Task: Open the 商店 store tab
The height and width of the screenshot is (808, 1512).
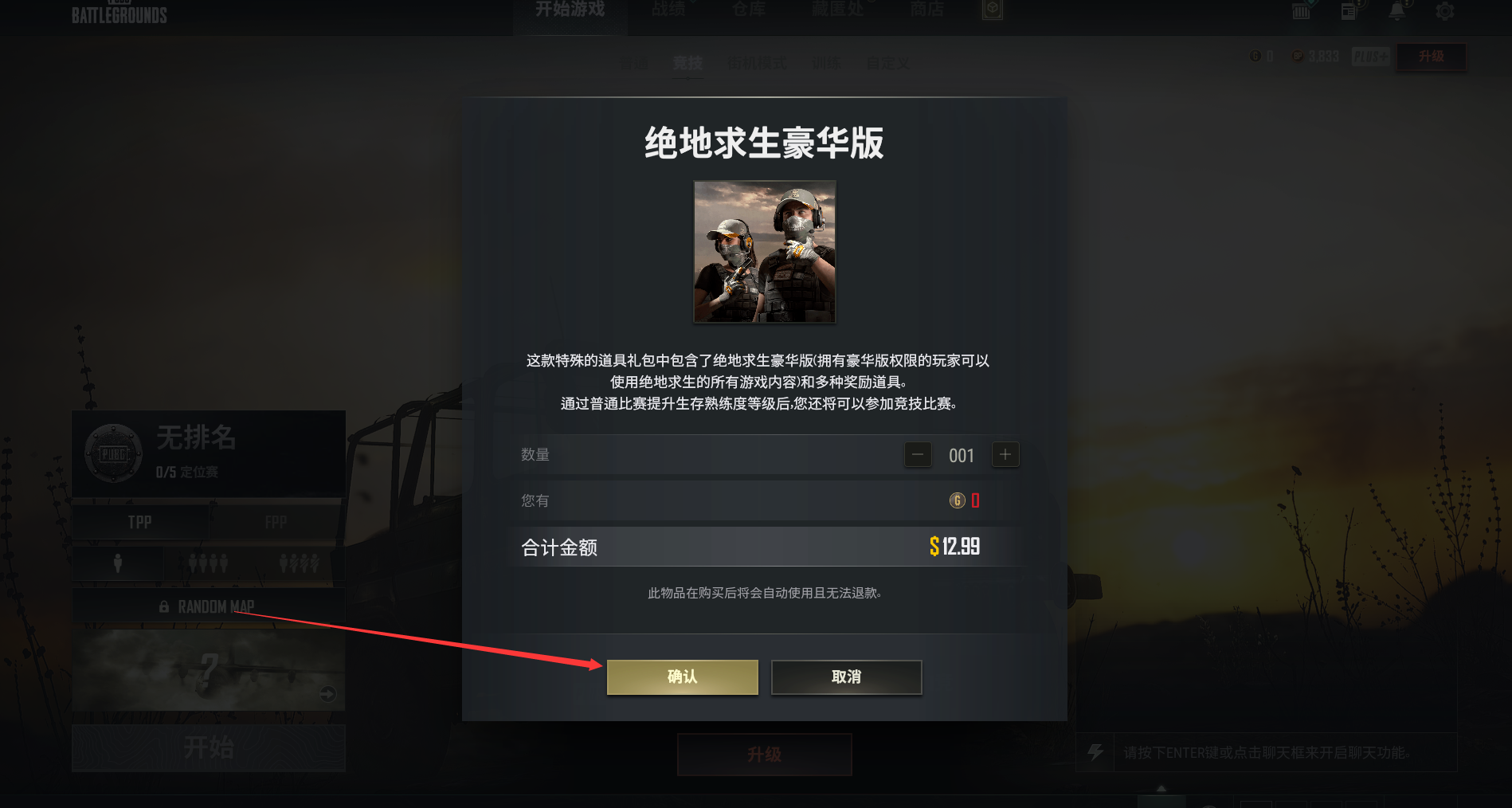Action: coord(927,10)
